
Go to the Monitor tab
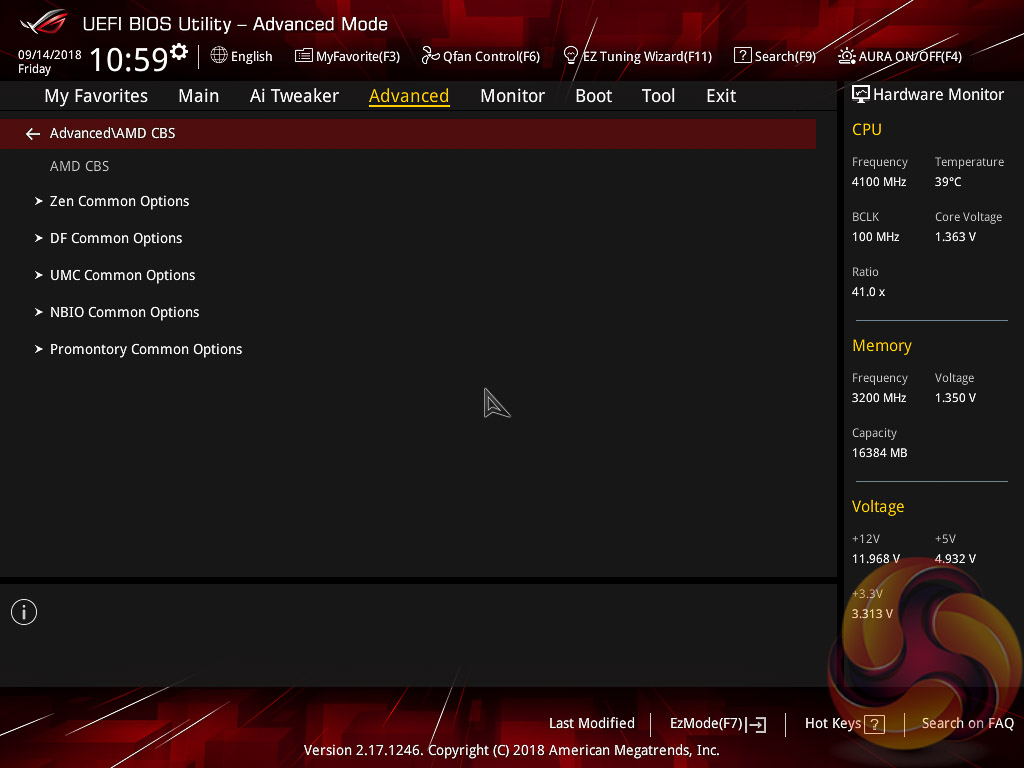[x=513, y=96]
